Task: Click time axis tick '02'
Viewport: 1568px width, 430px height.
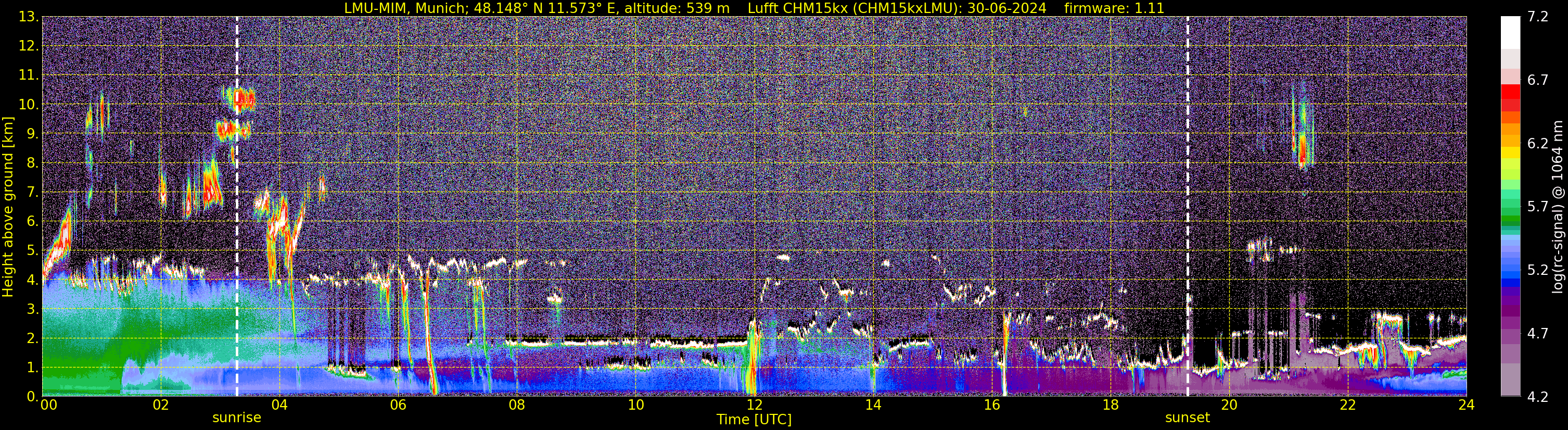Action: 161,405
